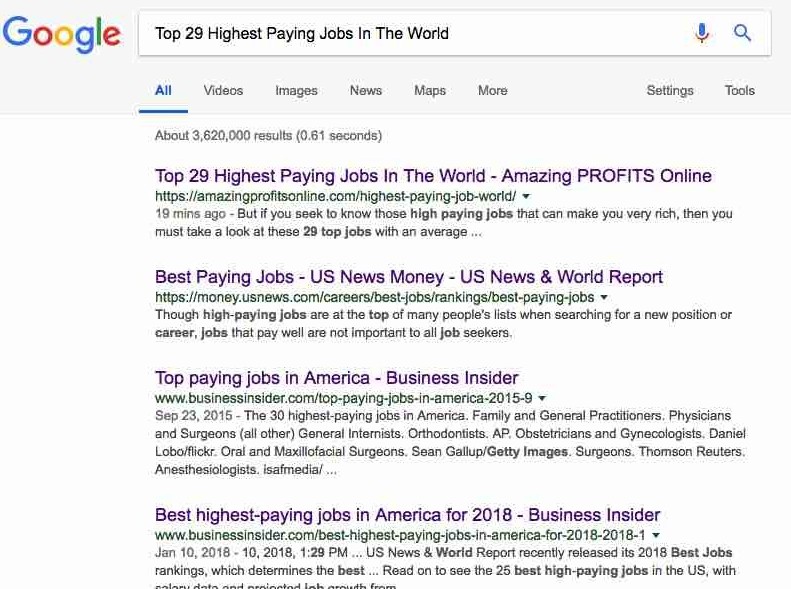Switch to the Images tab

coord(296,91)
